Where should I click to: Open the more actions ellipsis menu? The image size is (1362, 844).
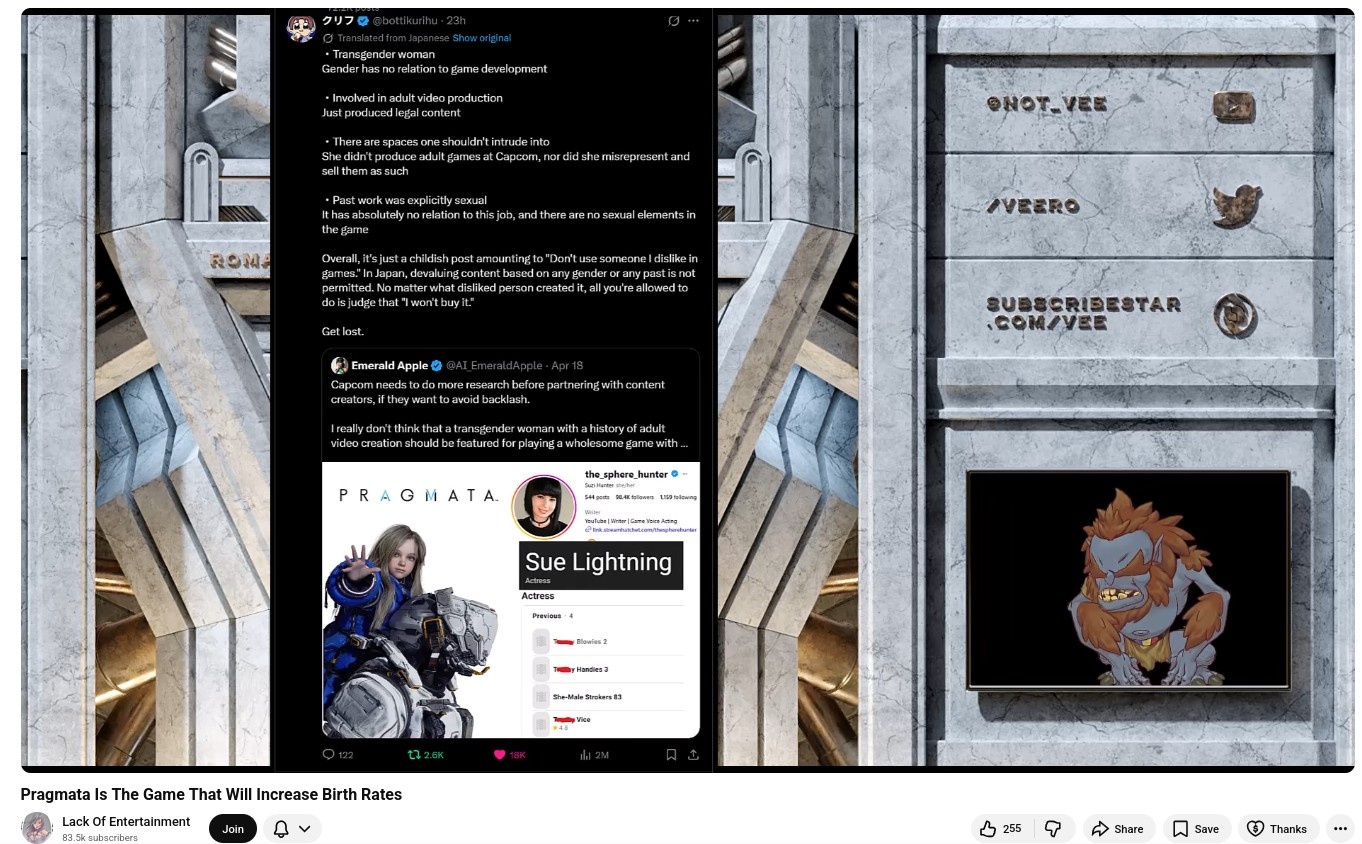tap(1340, 828)
